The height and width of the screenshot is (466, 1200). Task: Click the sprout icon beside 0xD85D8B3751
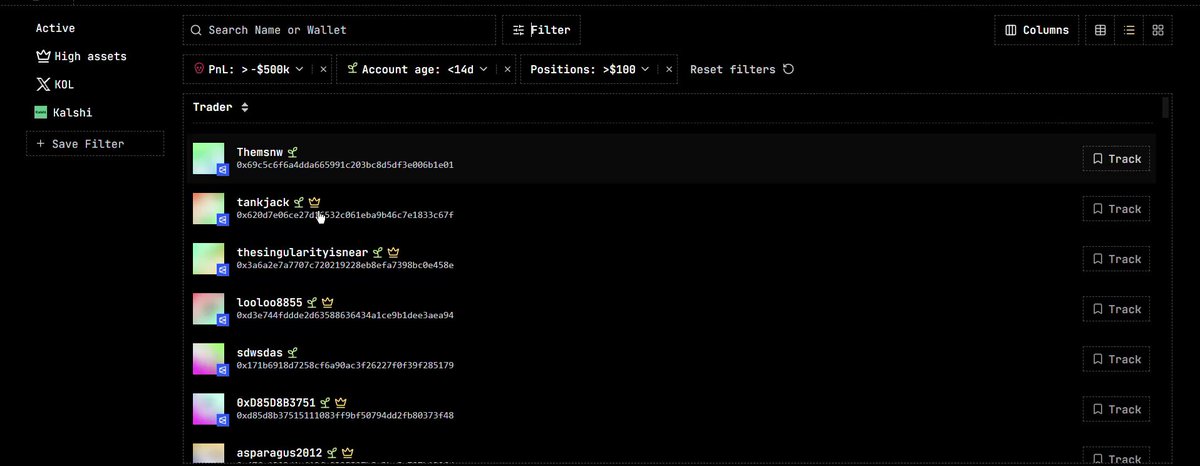coord(325,402)
